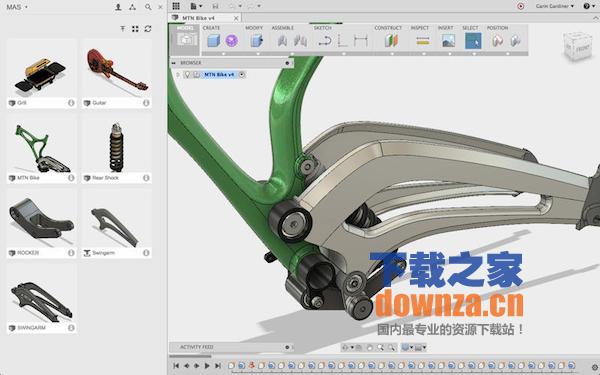Select the Assemble Joint tool

click(300, 41)
